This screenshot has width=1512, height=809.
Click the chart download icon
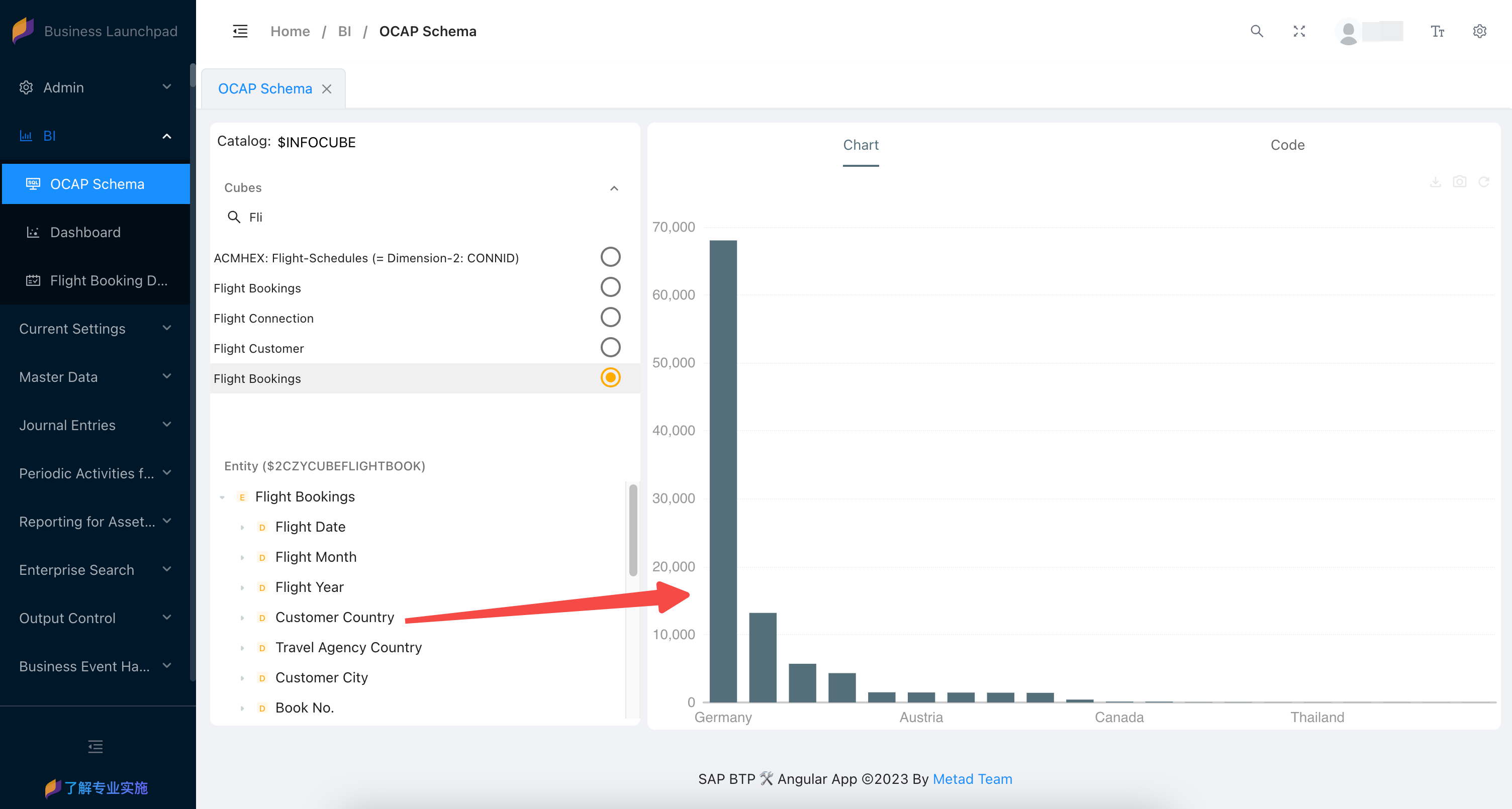[x=1435, y=182]
